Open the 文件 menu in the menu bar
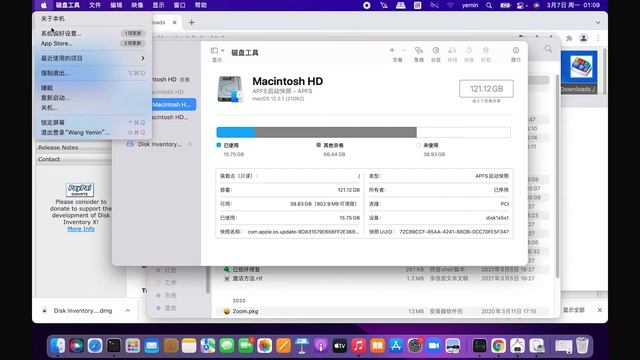The width and height of the screenshot is (640, 360). 95,5
